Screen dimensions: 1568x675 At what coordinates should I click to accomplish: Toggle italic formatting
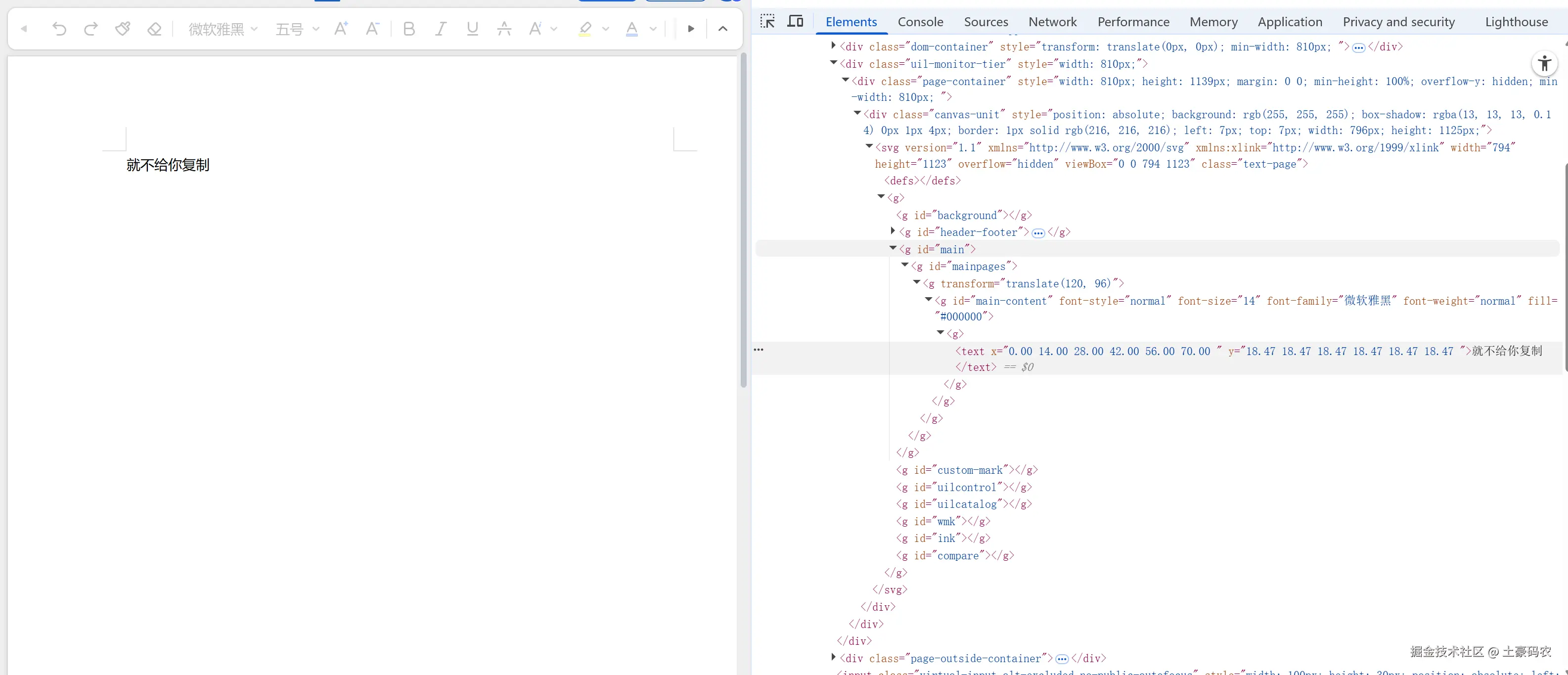click(441, 29)
